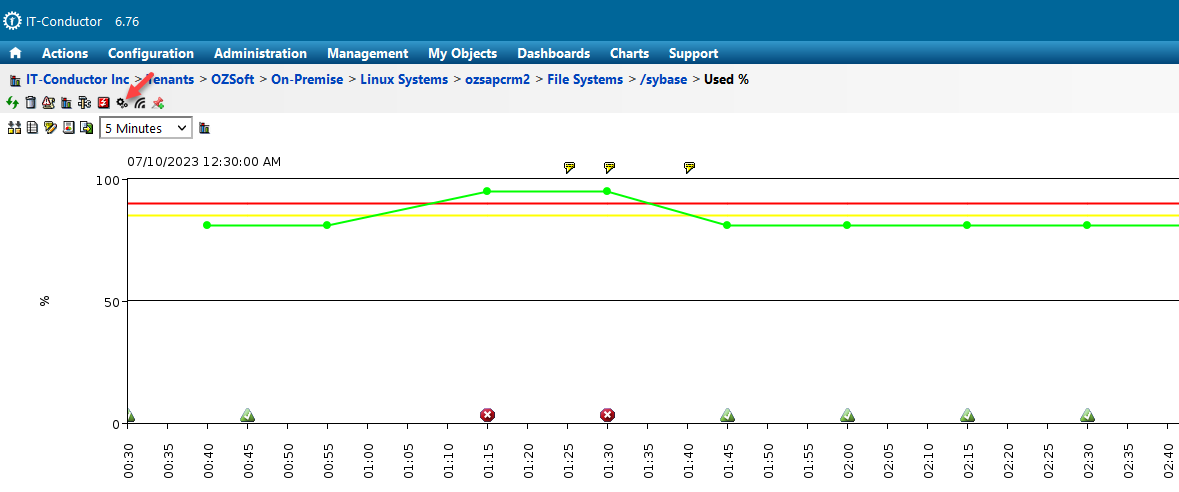The width and height of the screenshot is (1179, 492).
Task: Click the bar chart icon right of interval dropdown
Action: pyautogui.click(x=205, y=128)
